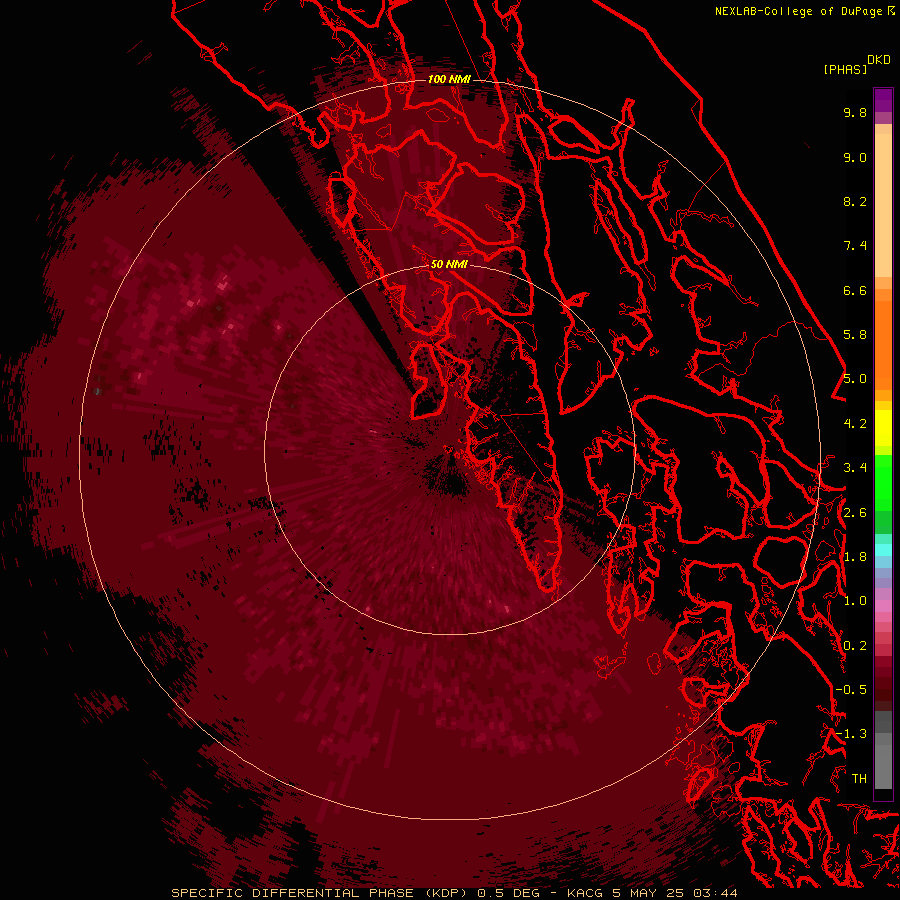Click the 9.0 legend value
Image resolution: width=900 pixels, height=900 pixels.
855,157
